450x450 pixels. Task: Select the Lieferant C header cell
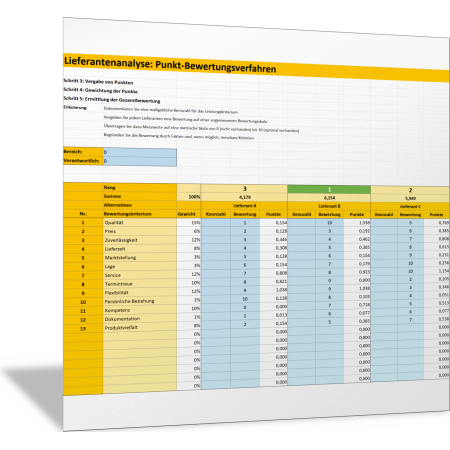[x=410, y=207]
